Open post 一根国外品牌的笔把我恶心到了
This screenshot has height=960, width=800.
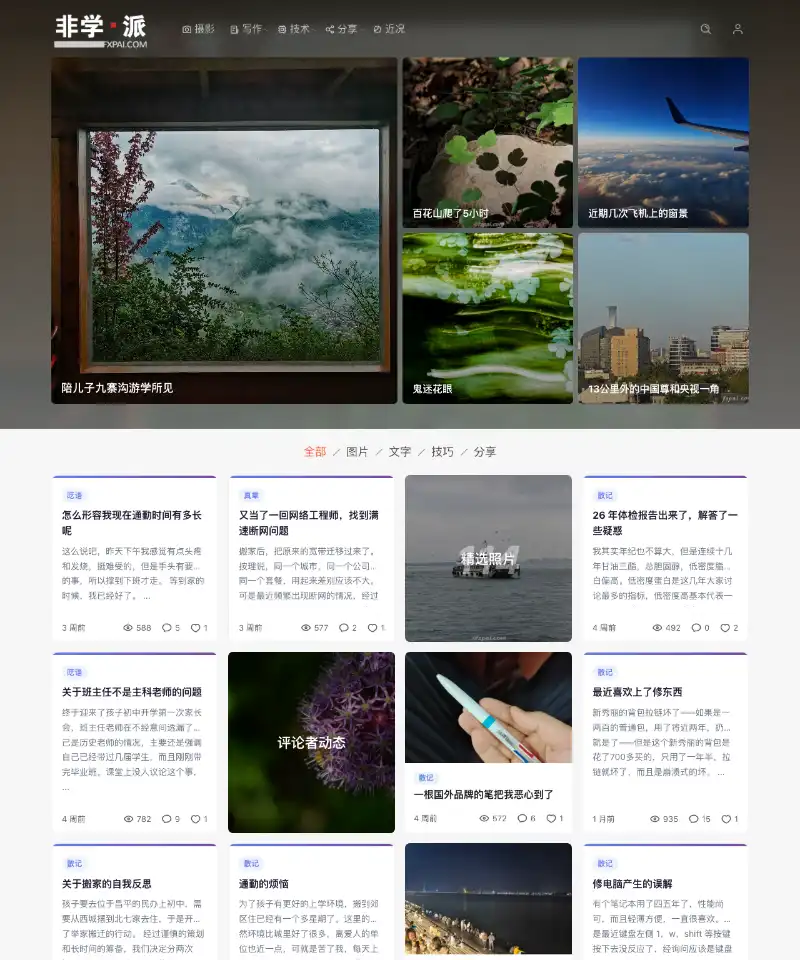[x=484, y=794]
